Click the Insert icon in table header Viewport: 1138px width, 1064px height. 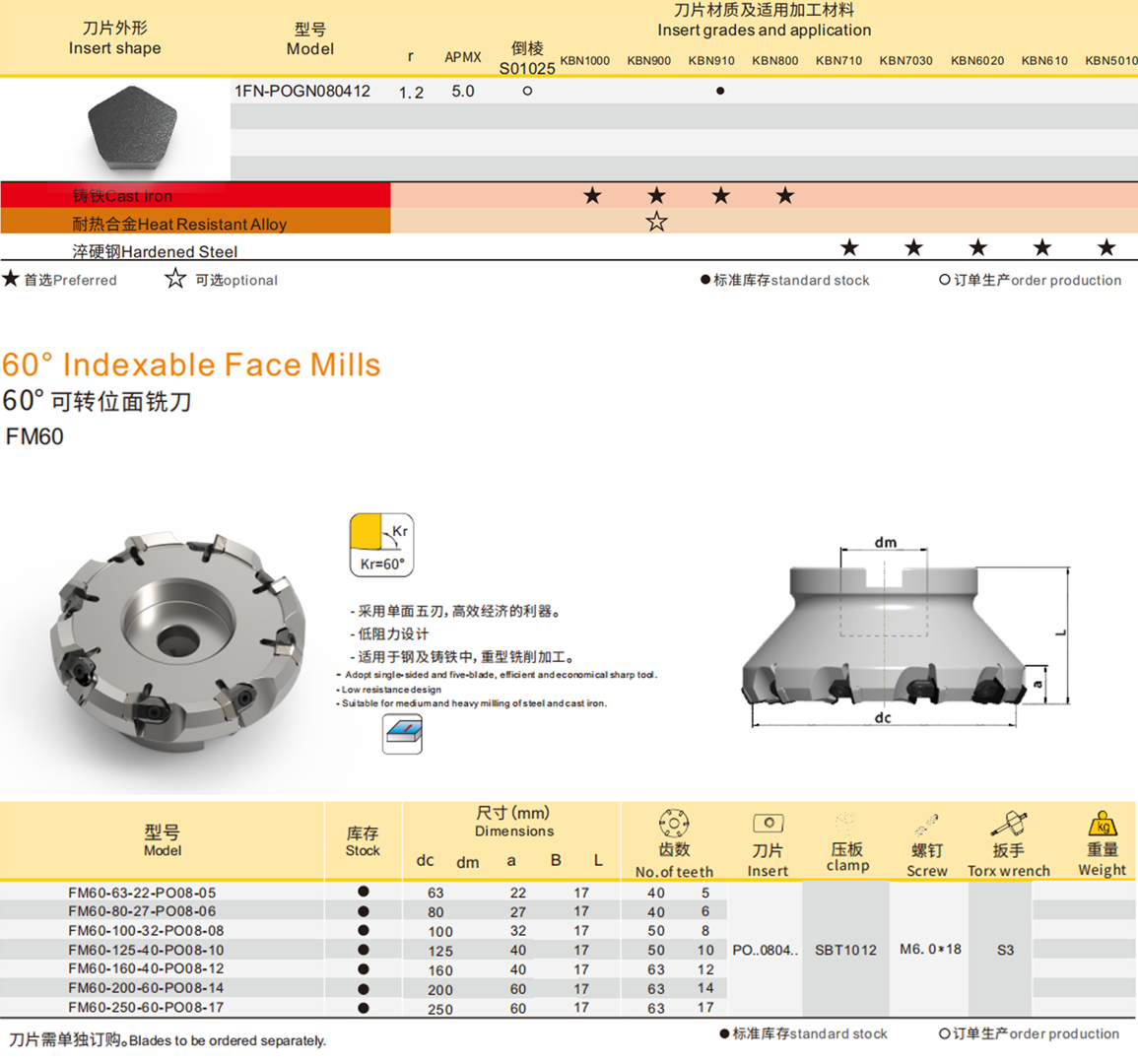[x=768, y=824]
